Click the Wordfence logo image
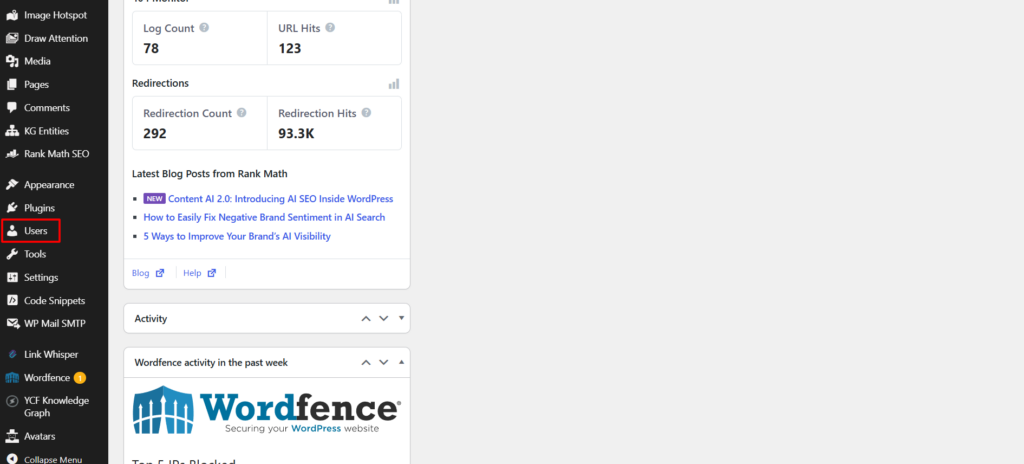This screenshot has height=464, width=1024. pyautogui.click(x=266, y=409)
